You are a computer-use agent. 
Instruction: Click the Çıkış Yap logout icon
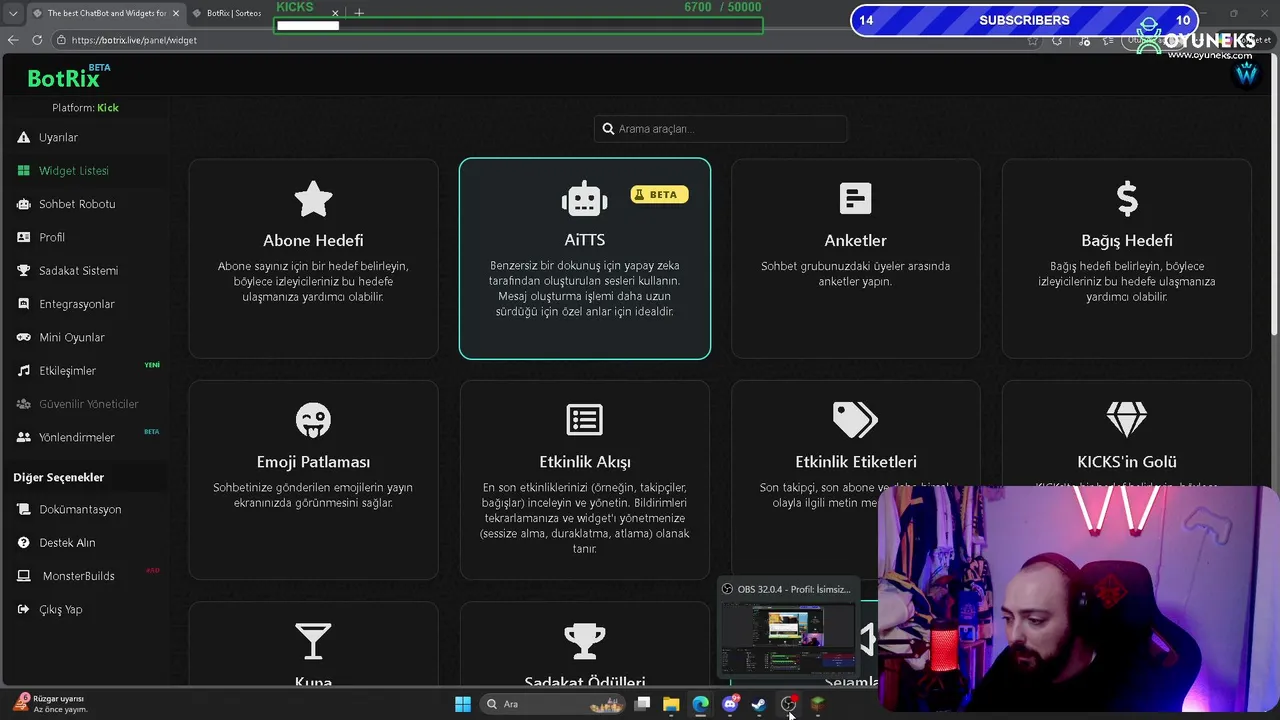[23, 609]
